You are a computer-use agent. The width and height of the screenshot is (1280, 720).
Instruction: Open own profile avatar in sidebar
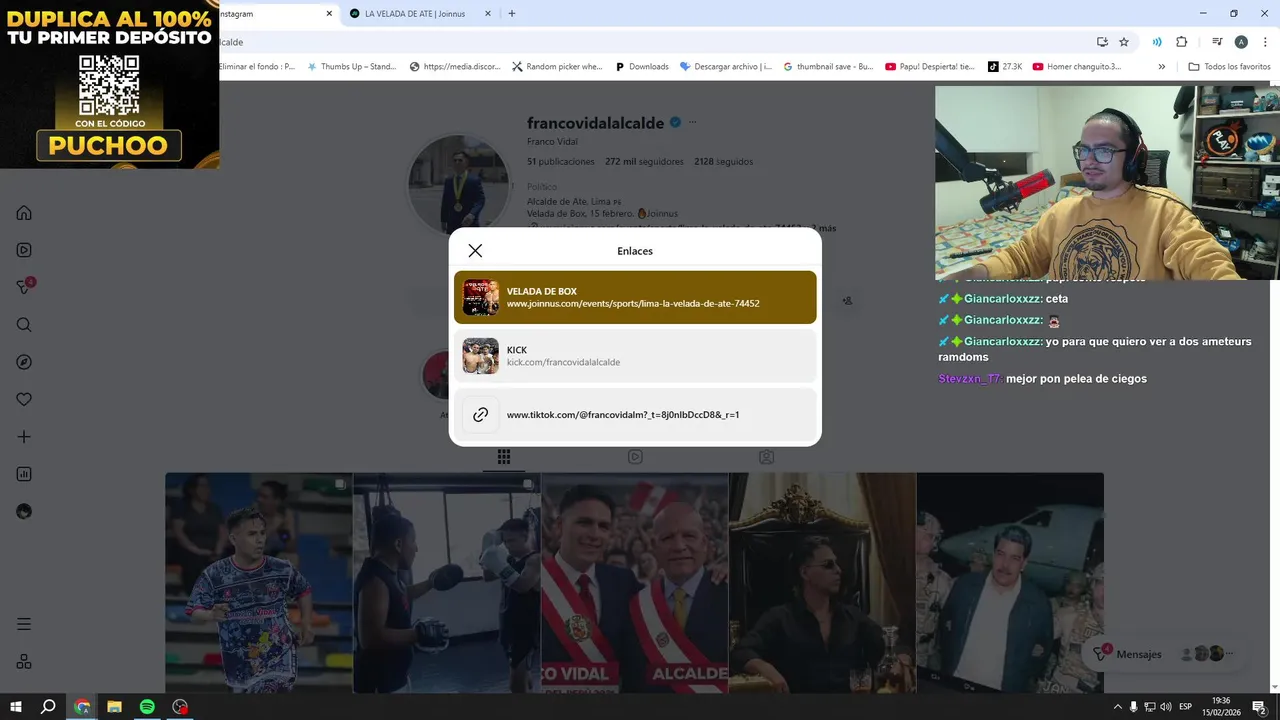click(24, 511)
